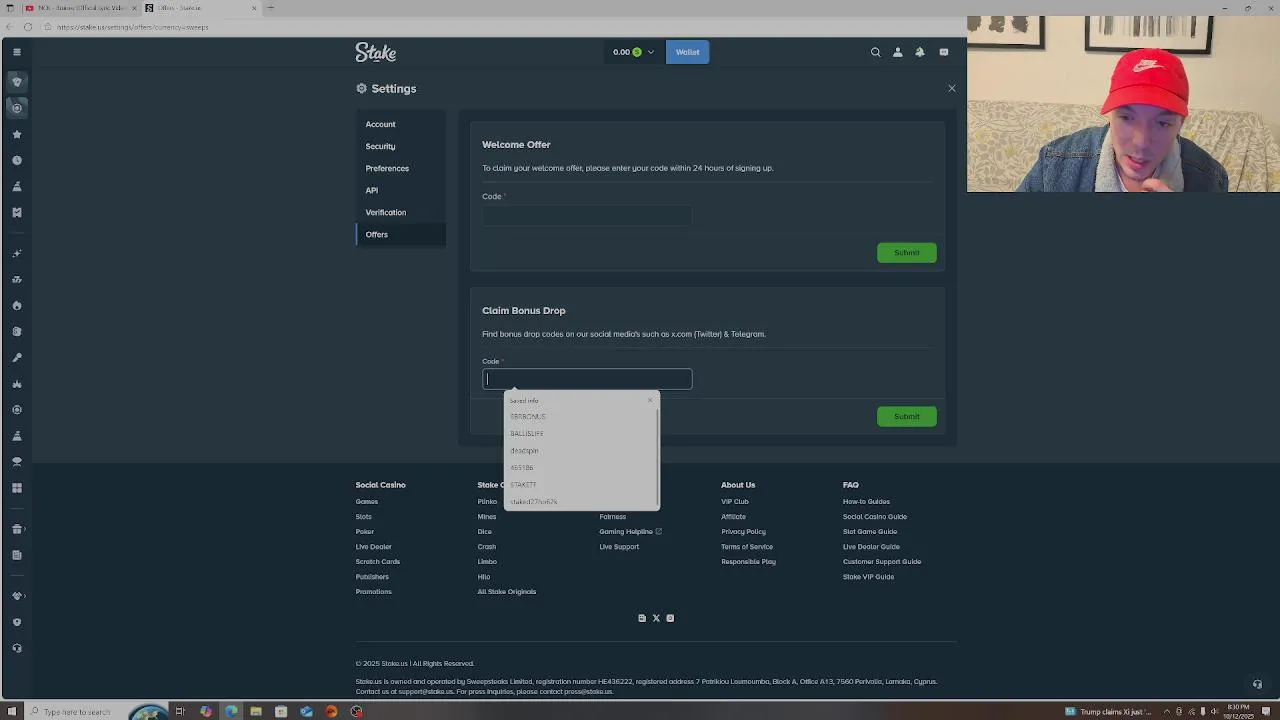The height and width of the screenshot is (720, 1280).
Task: Open Social Casino Guide link
Action: click(875, 516)
